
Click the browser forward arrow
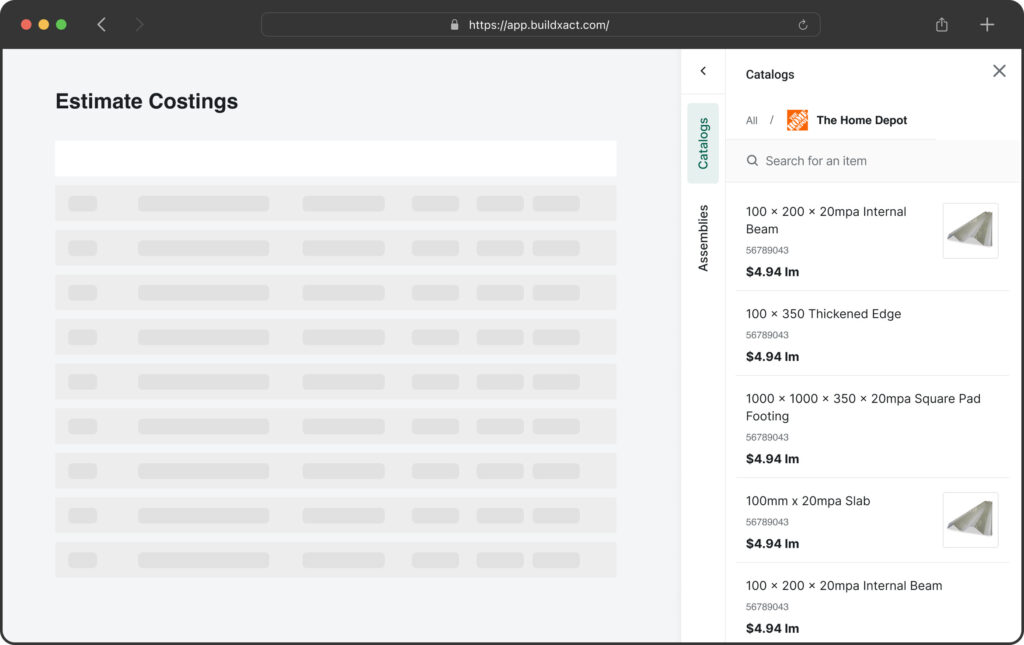point(139,25)
